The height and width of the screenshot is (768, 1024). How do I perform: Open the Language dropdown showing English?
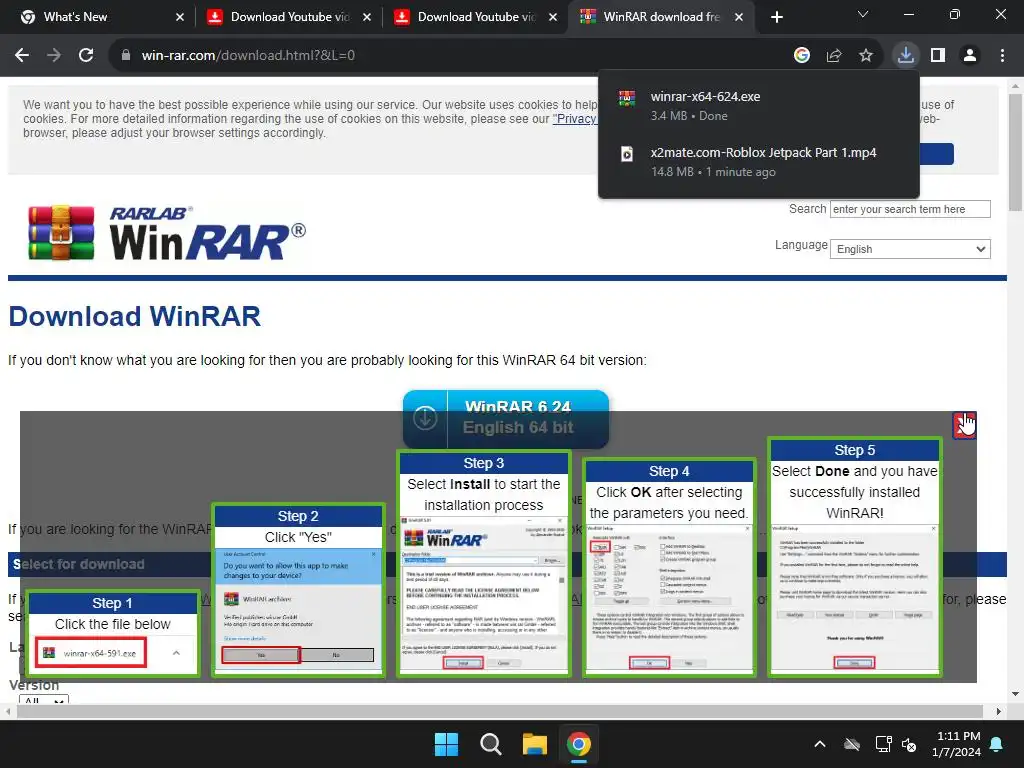(x=910, y=249)
